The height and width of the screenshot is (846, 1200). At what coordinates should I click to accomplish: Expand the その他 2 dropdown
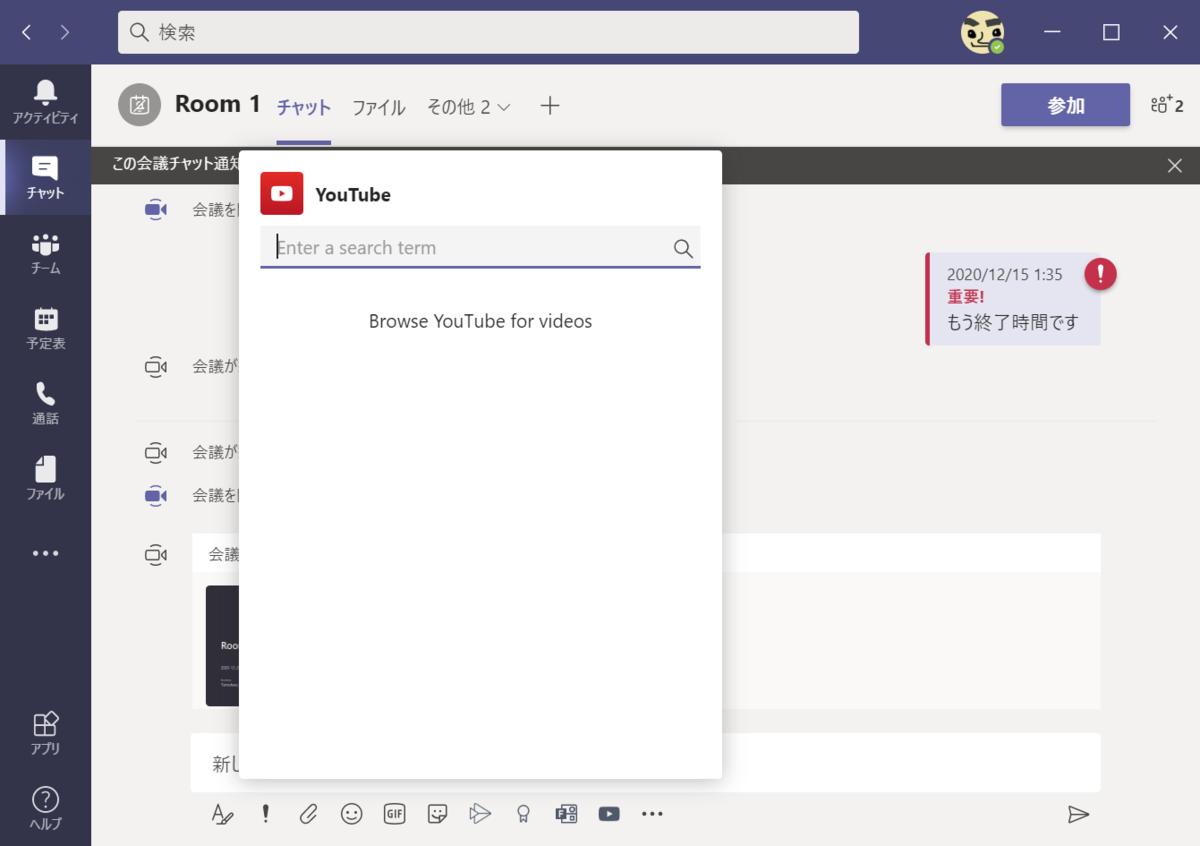[469, 107]
